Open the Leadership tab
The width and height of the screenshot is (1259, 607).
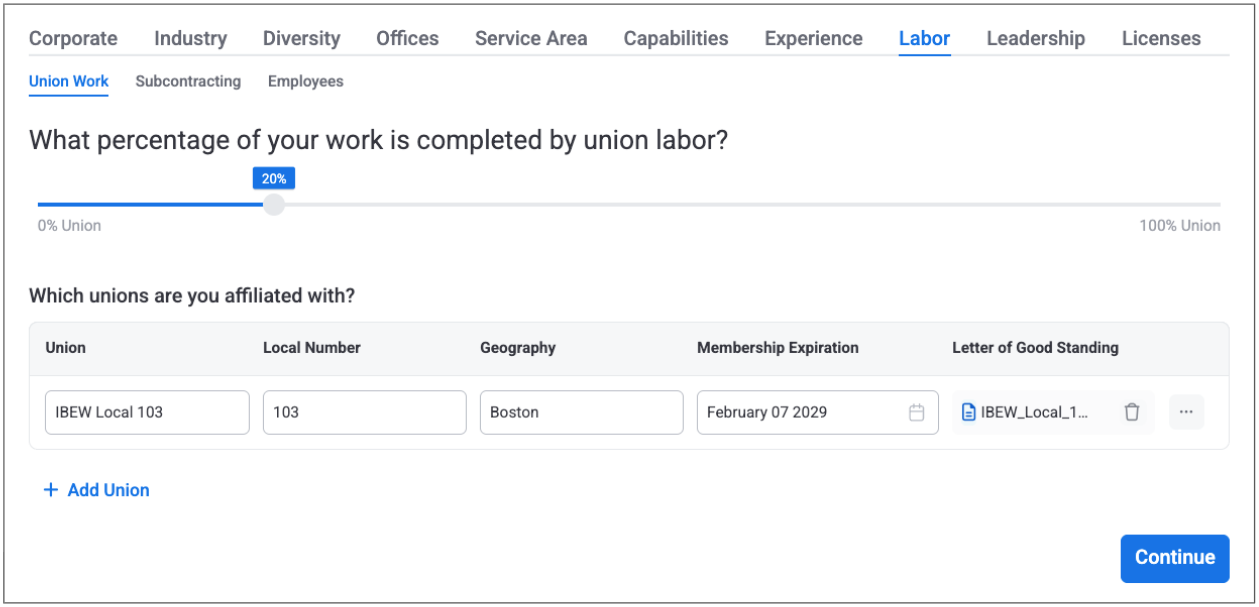coord(1035,39)
